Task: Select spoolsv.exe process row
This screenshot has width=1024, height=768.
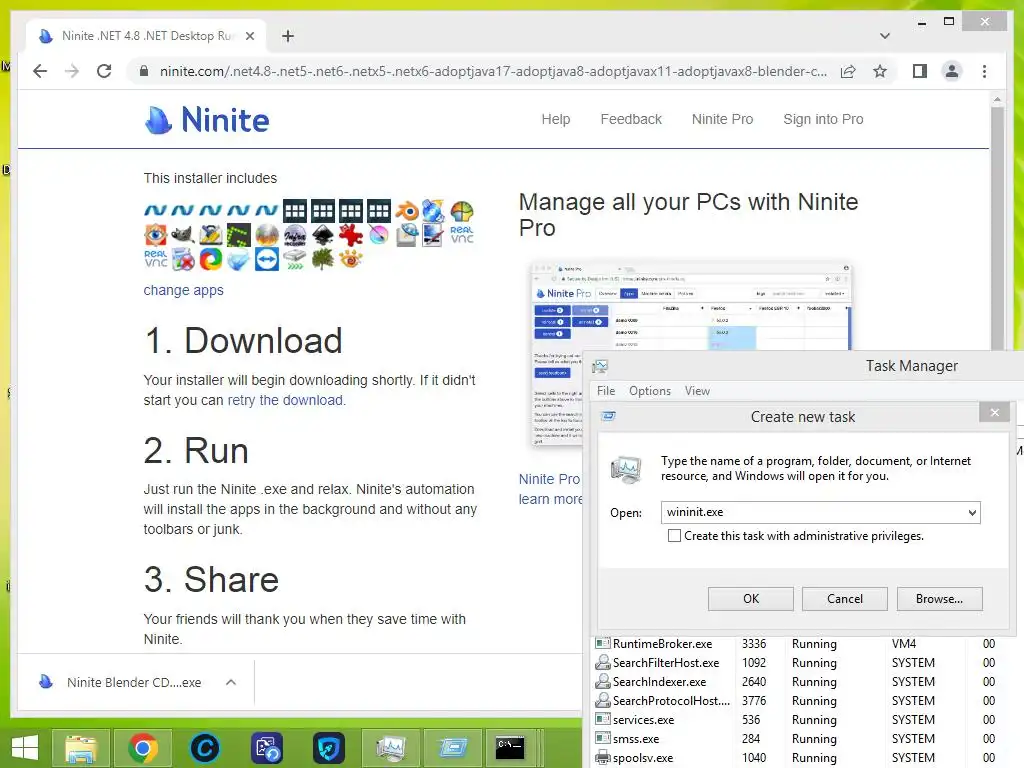Action: [805, 758]
